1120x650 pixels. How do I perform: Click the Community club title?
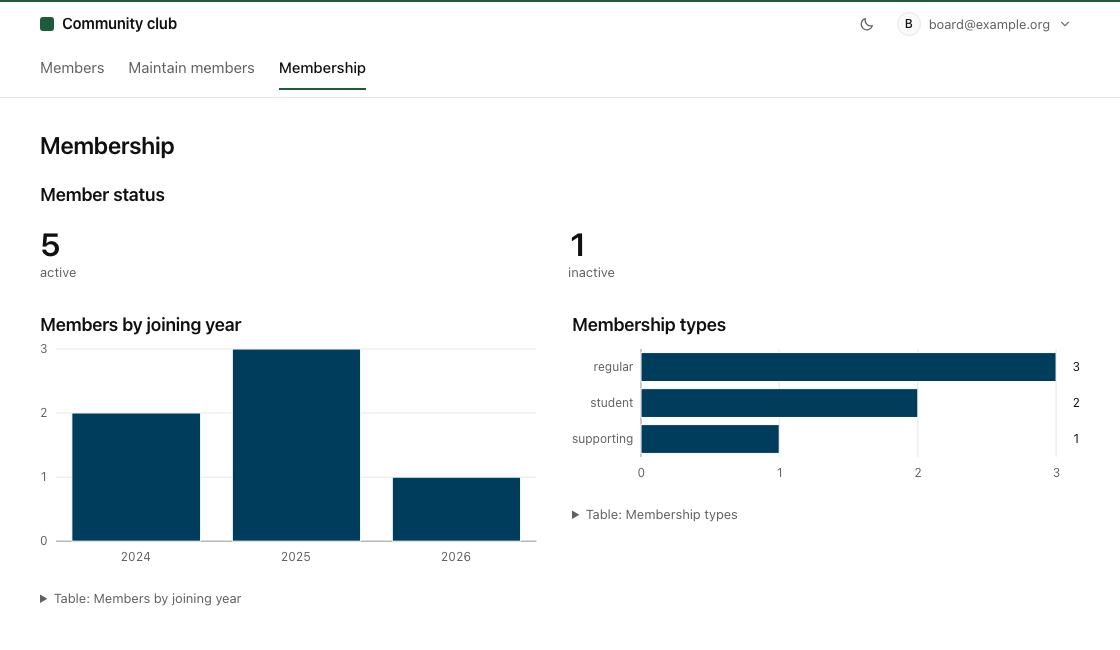[119, 24]
